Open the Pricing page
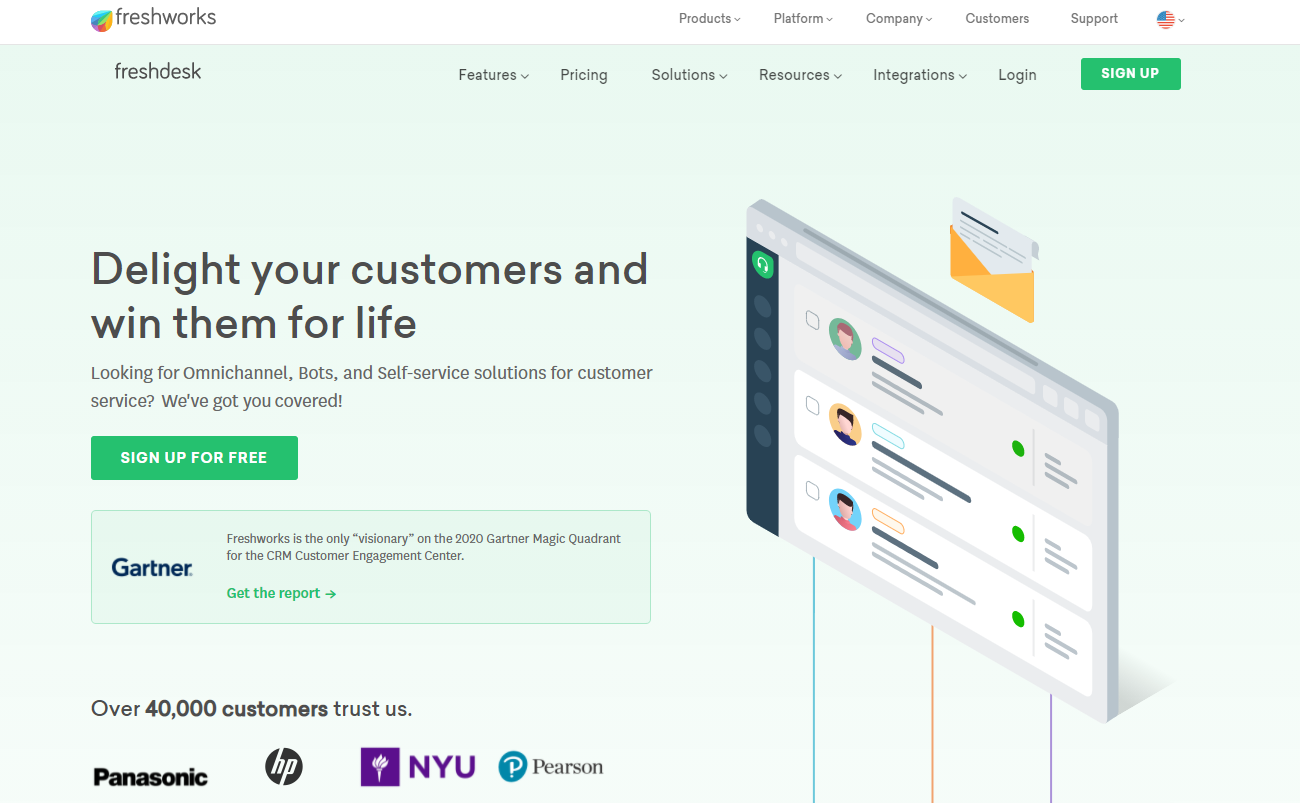 click(x=584, y=75)
